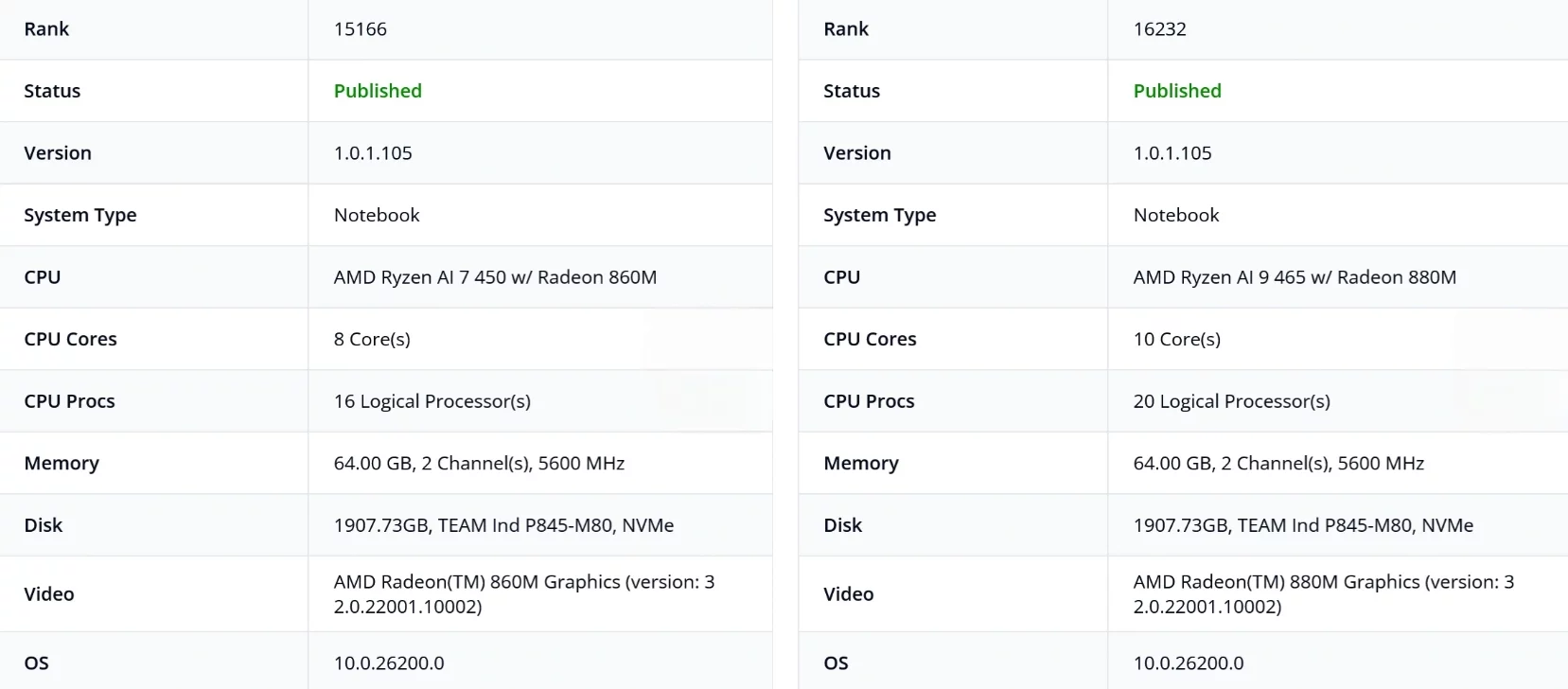
Task: Click the Radeon(TM) 860M Graphics video value
Action: coord(524,593)
